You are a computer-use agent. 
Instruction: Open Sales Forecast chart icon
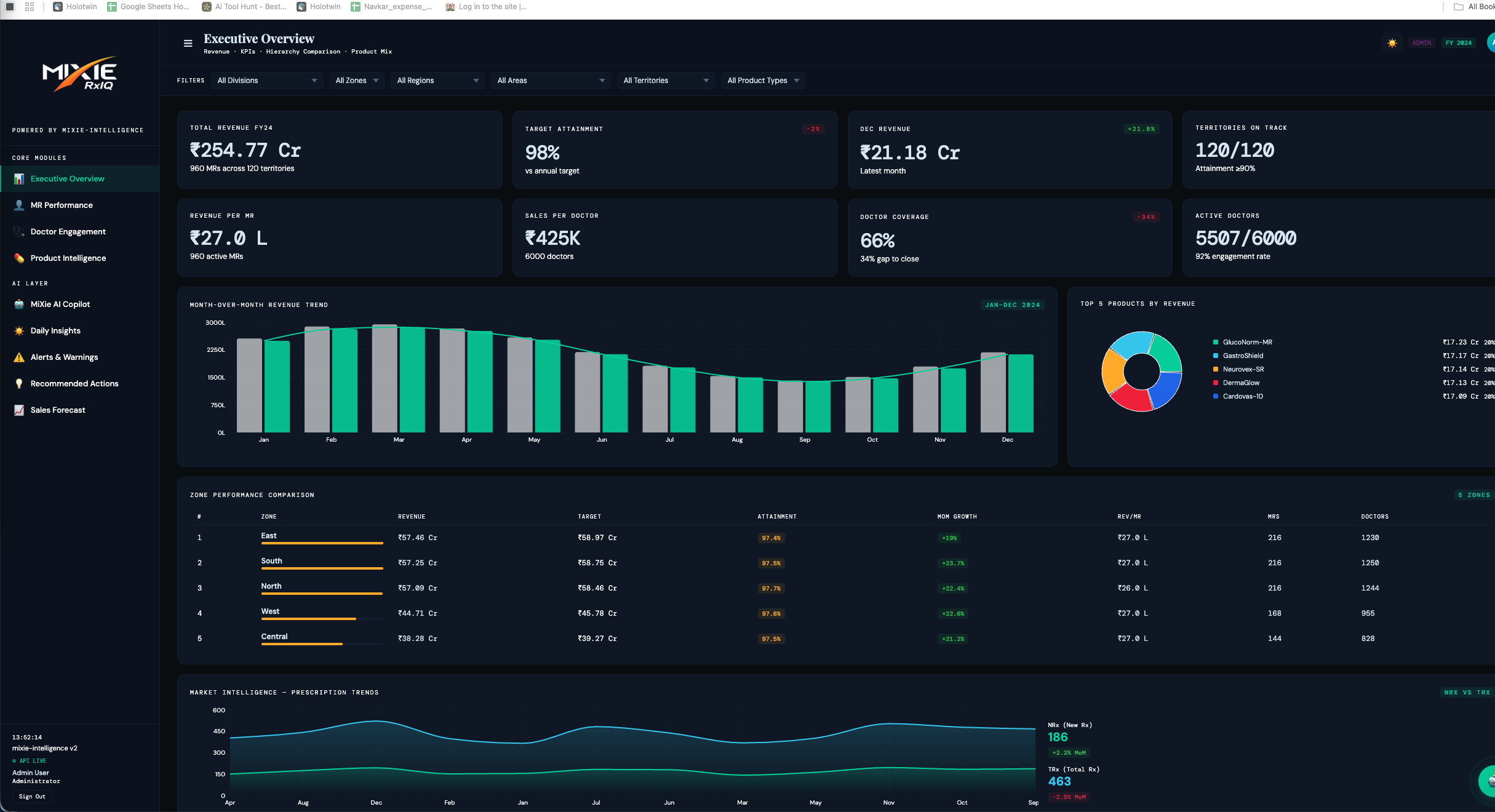click(x=19, y=410)
